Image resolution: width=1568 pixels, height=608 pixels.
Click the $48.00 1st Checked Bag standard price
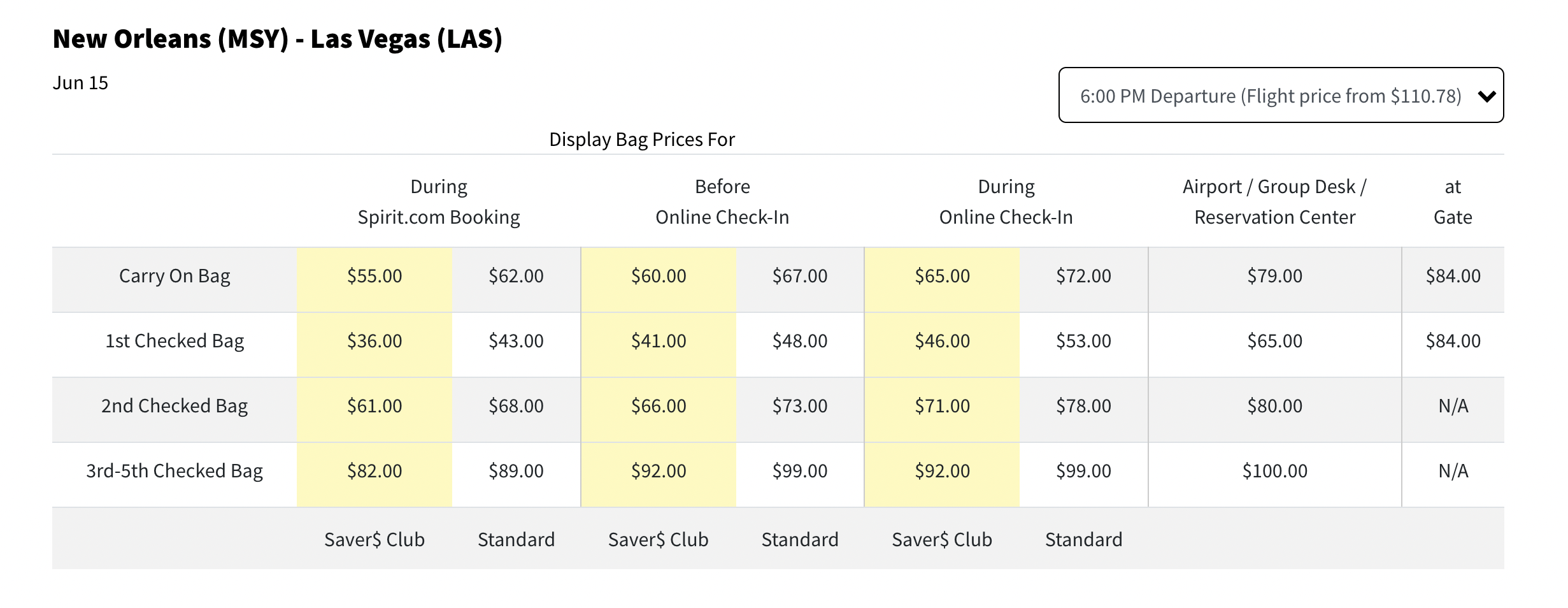click(800, 341)
